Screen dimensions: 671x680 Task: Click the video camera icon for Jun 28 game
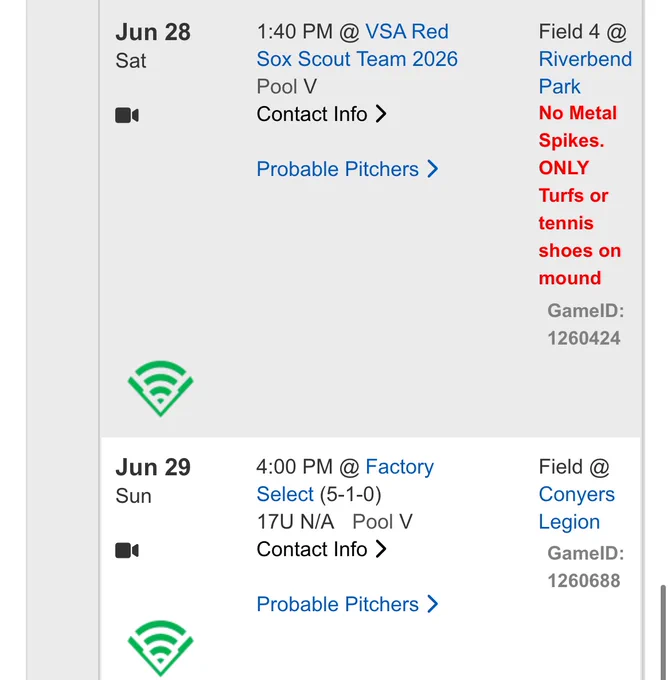(127, 115)
